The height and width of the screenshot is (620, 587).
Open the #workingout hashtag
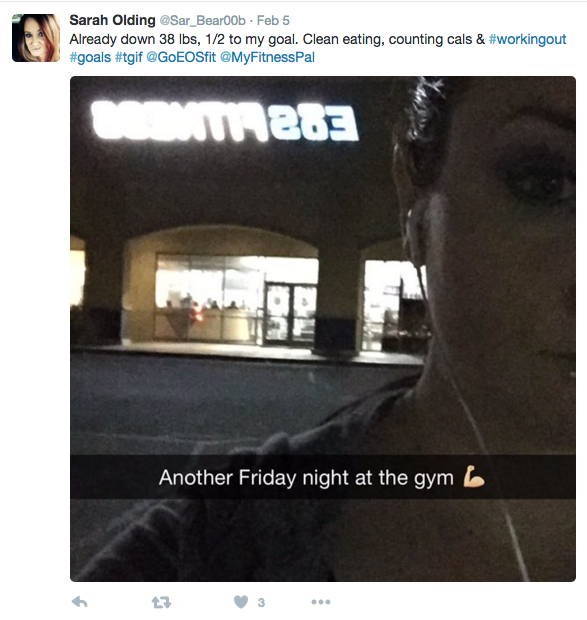527,39
